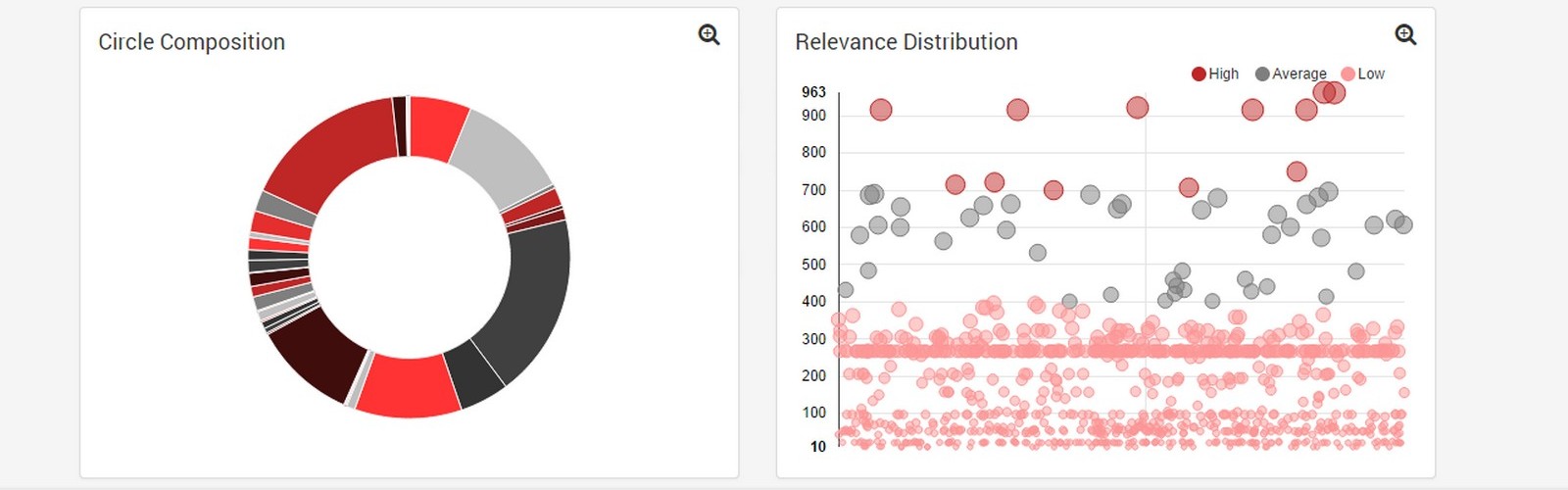Click the 963 maximum y-axis label
Screen dimensions: 1568x490
click(813, 92)
